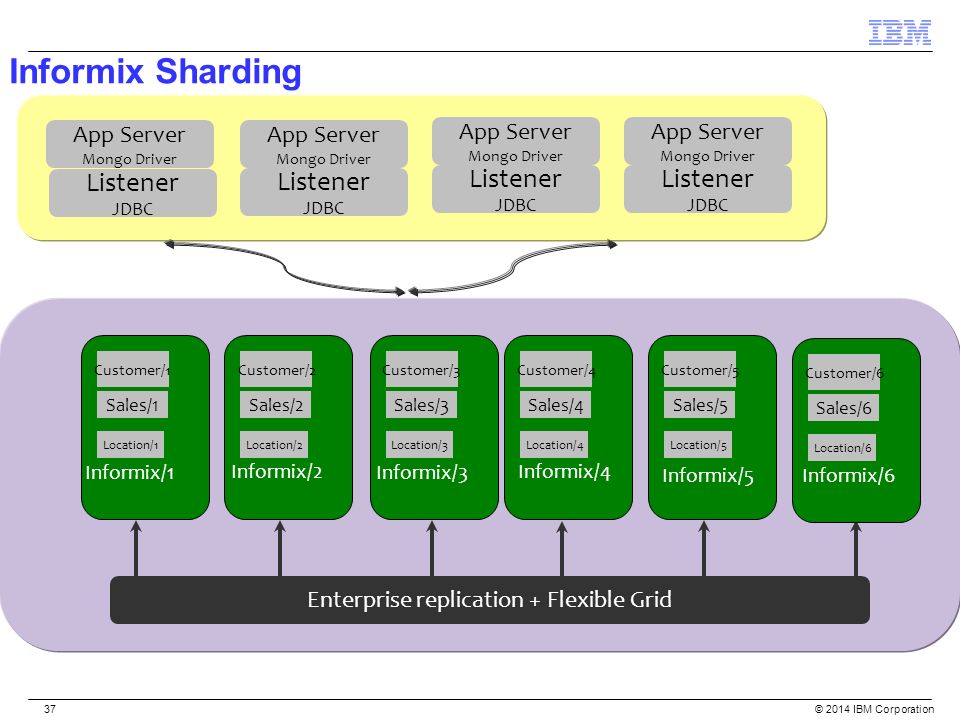
Task: Select the Informix/2 server label
Action: (277, 471)
